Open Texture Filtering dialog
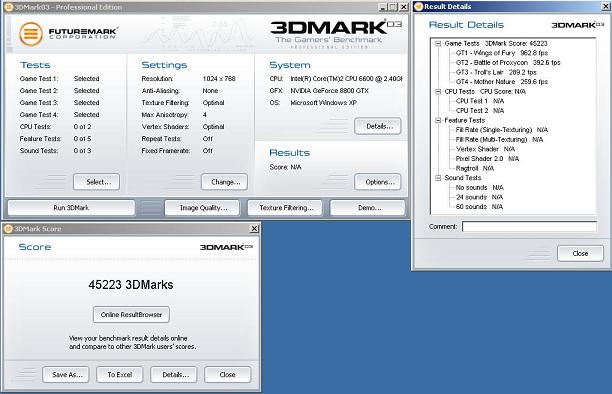 coord(286,208)
